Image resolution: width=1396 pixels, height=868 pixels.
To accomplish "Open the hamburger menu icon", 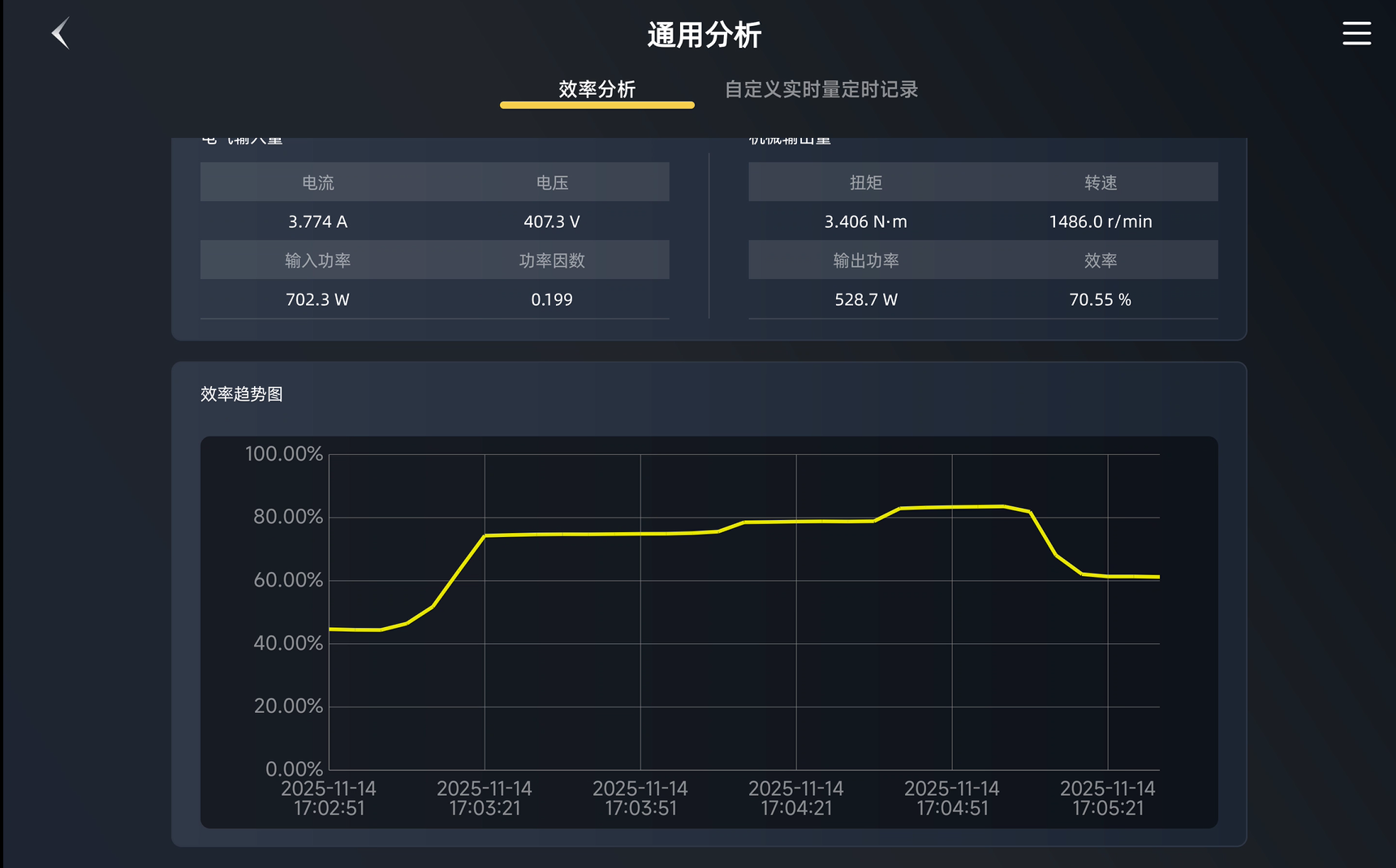I will pyautogui.click(x=1356, y=33).
